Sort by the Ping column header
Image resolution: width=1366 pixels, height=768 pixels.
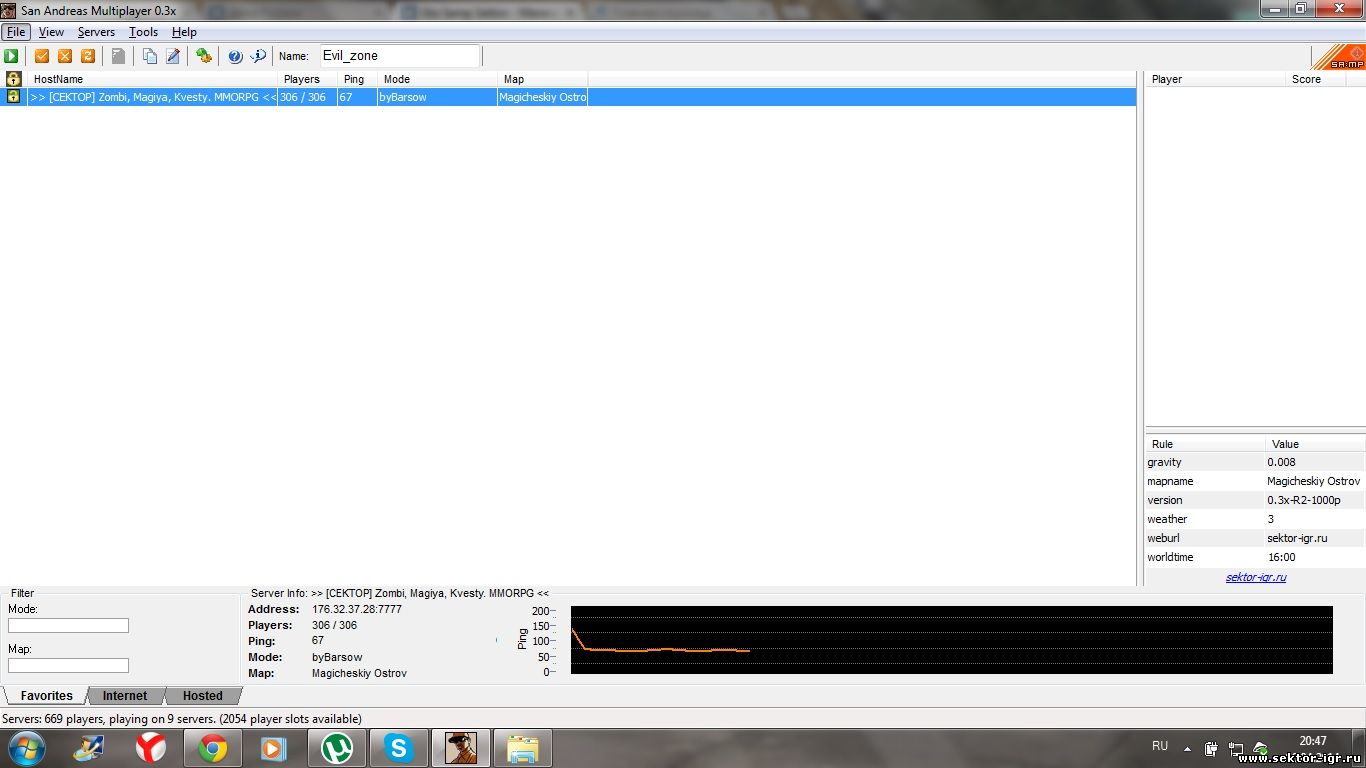tap(357, 79)
